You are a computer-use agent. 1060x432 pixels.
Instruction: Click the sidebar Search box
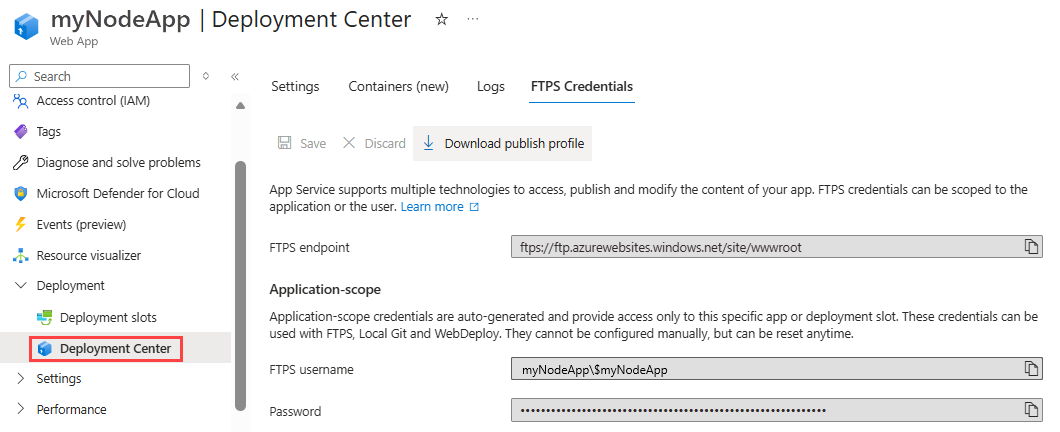point(100,76)
